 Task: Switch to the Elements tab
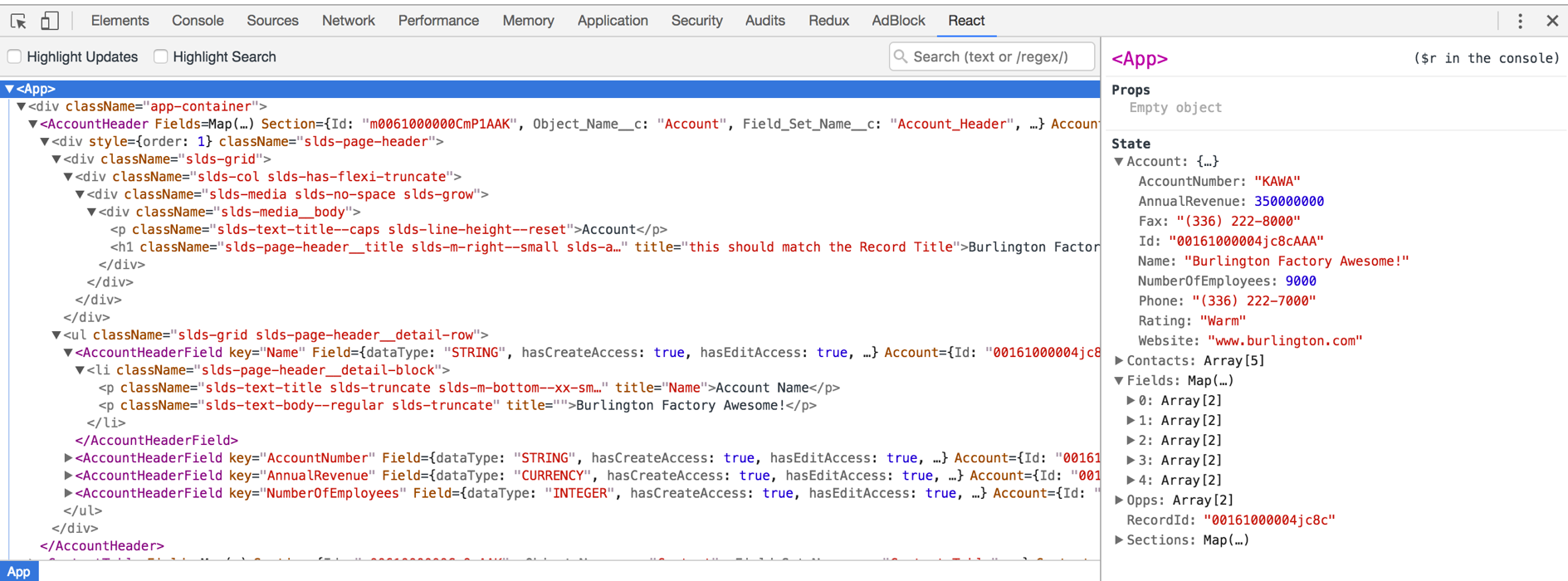tap(120, 21)
